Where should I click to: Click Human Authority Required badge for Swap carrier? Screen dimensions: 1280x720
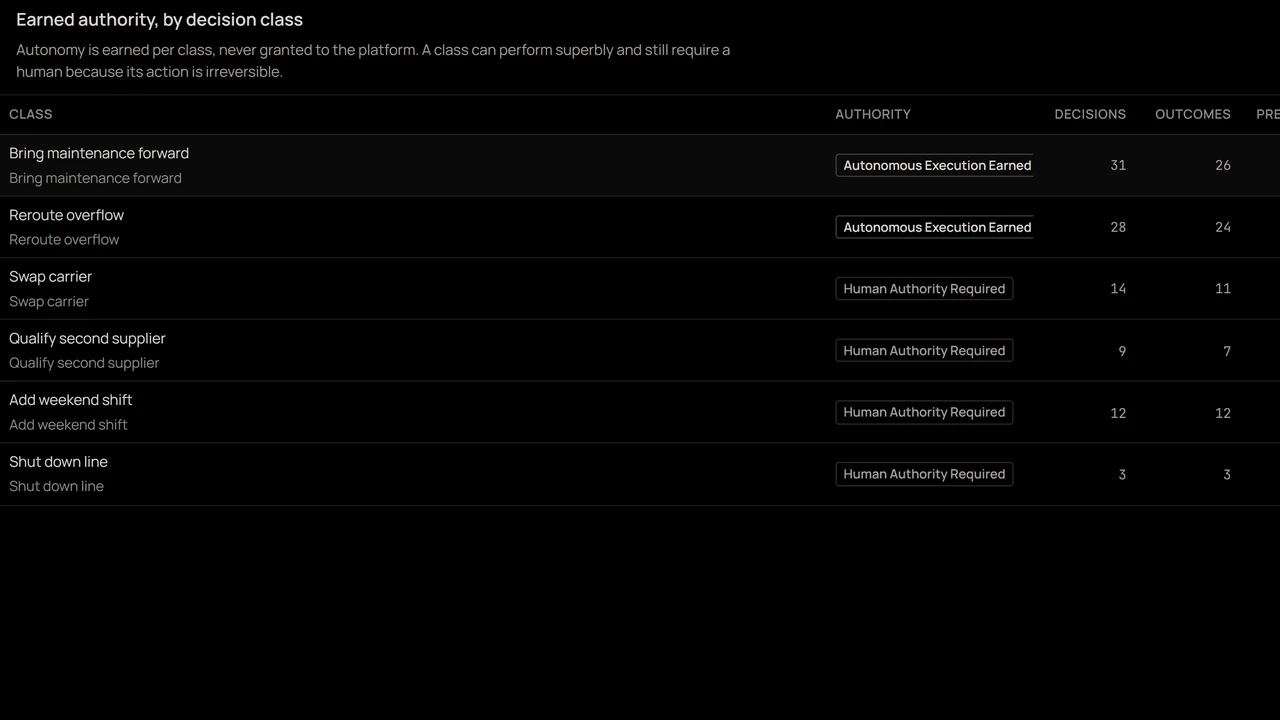tap(924, 289)
